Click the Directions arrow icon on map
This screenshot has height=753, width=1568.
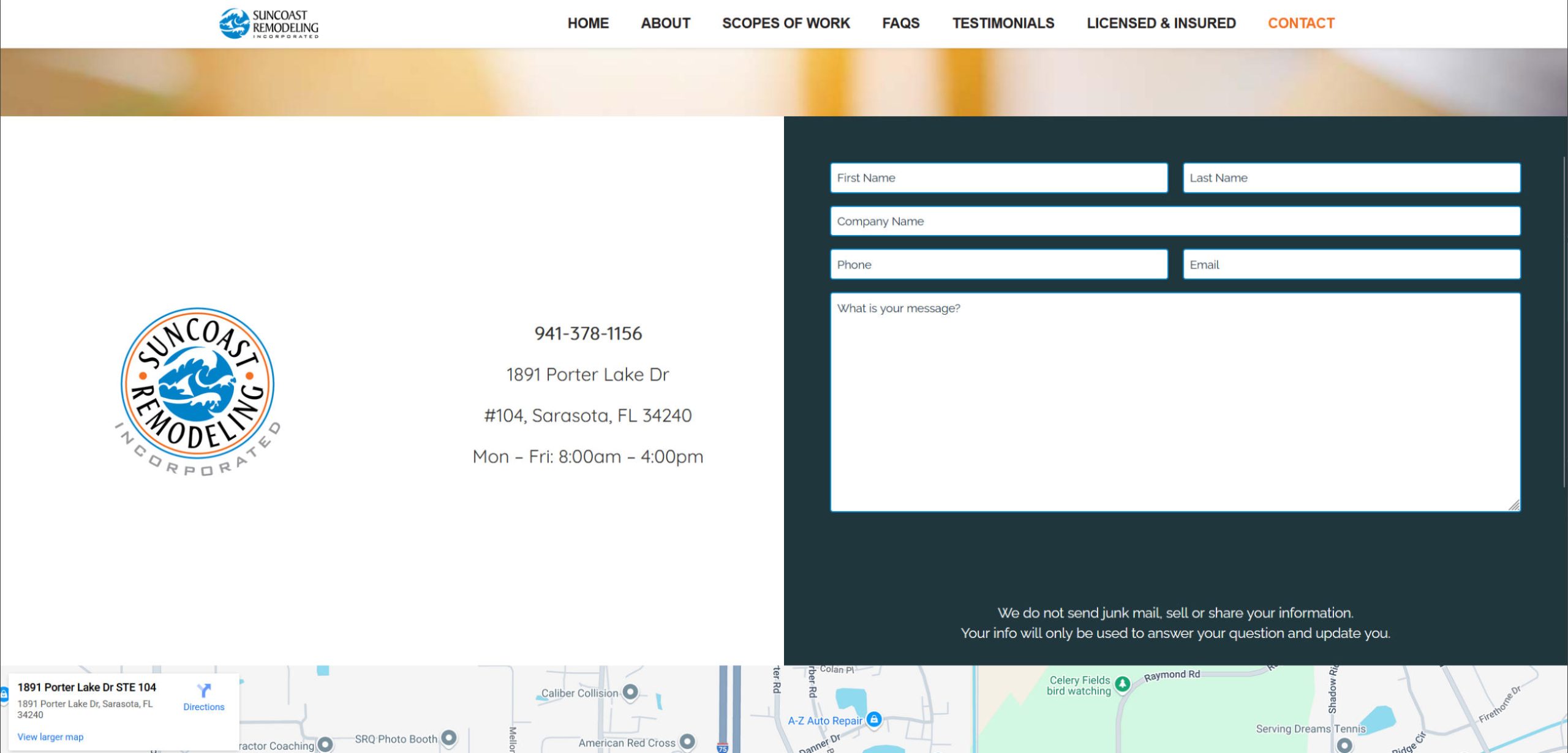tap(204, 691)
